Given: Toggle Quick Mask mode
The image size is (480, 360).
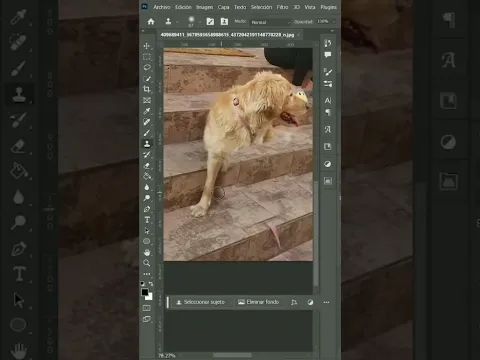Looking at the screenshot, I should [x=147, y=308].
